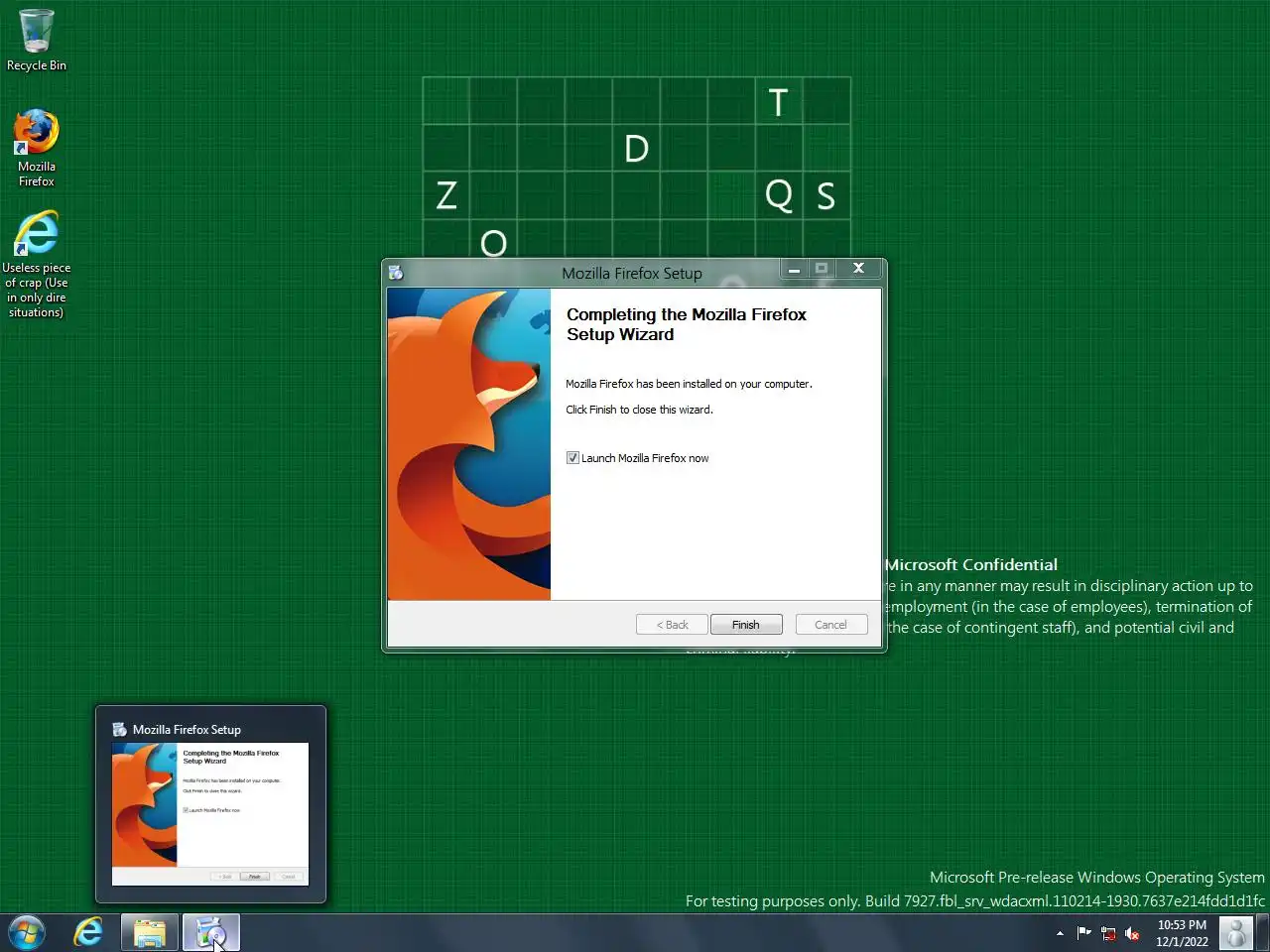Click the 'Completing the Mozilla Firefox Setup Wizard' heading
1270x952 pixels.
tap(687, 324)
